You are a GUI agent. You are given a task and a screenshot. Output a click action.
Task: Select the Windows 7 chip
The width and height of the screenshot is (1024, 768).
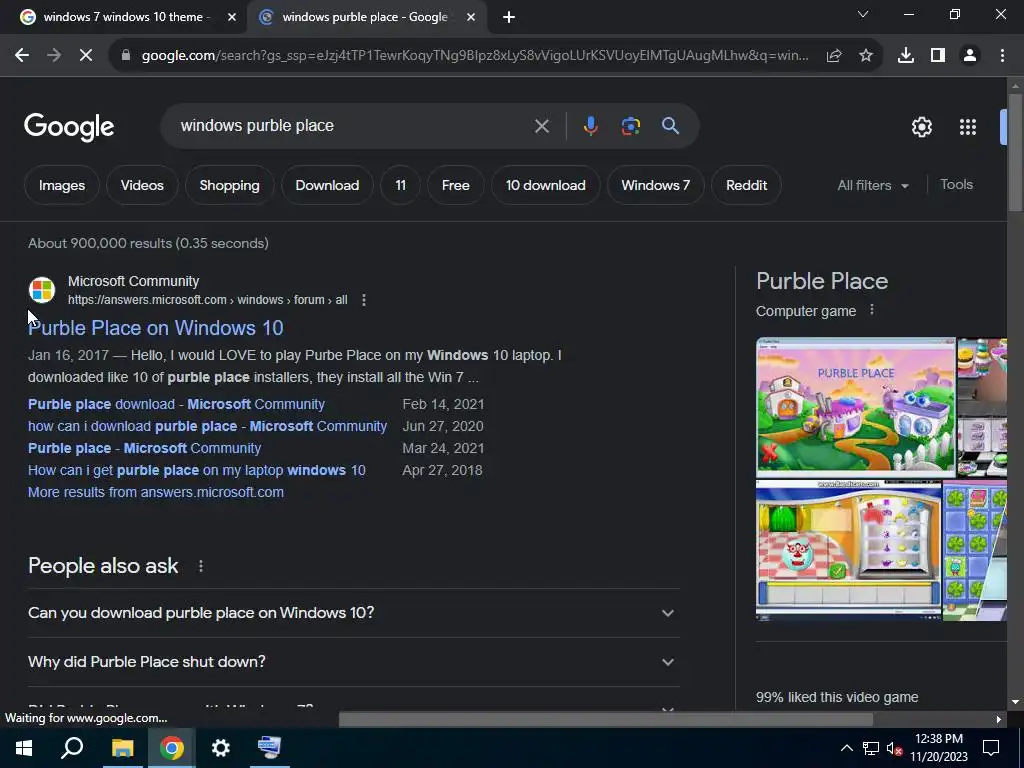coord(655,185)
